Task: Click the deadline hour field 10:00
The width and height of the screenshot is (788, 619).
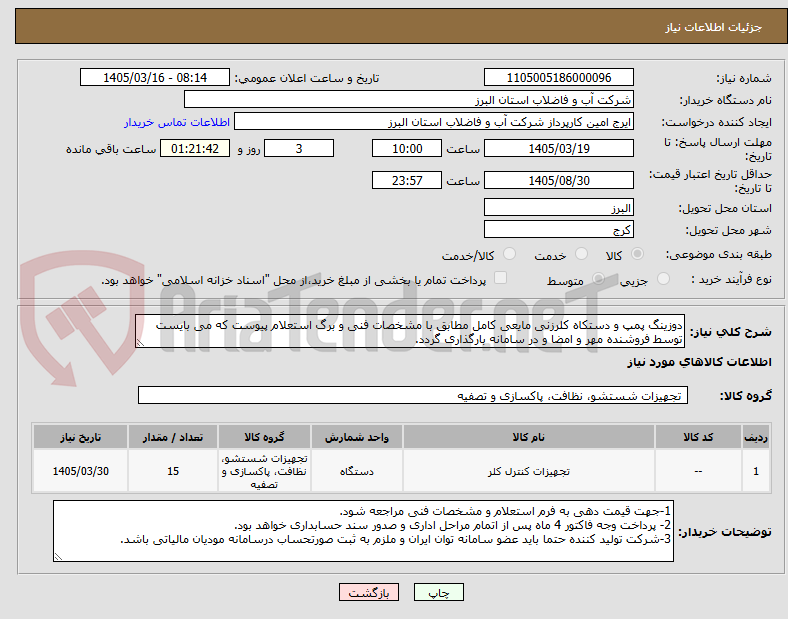Action: [x=407, y=148]
